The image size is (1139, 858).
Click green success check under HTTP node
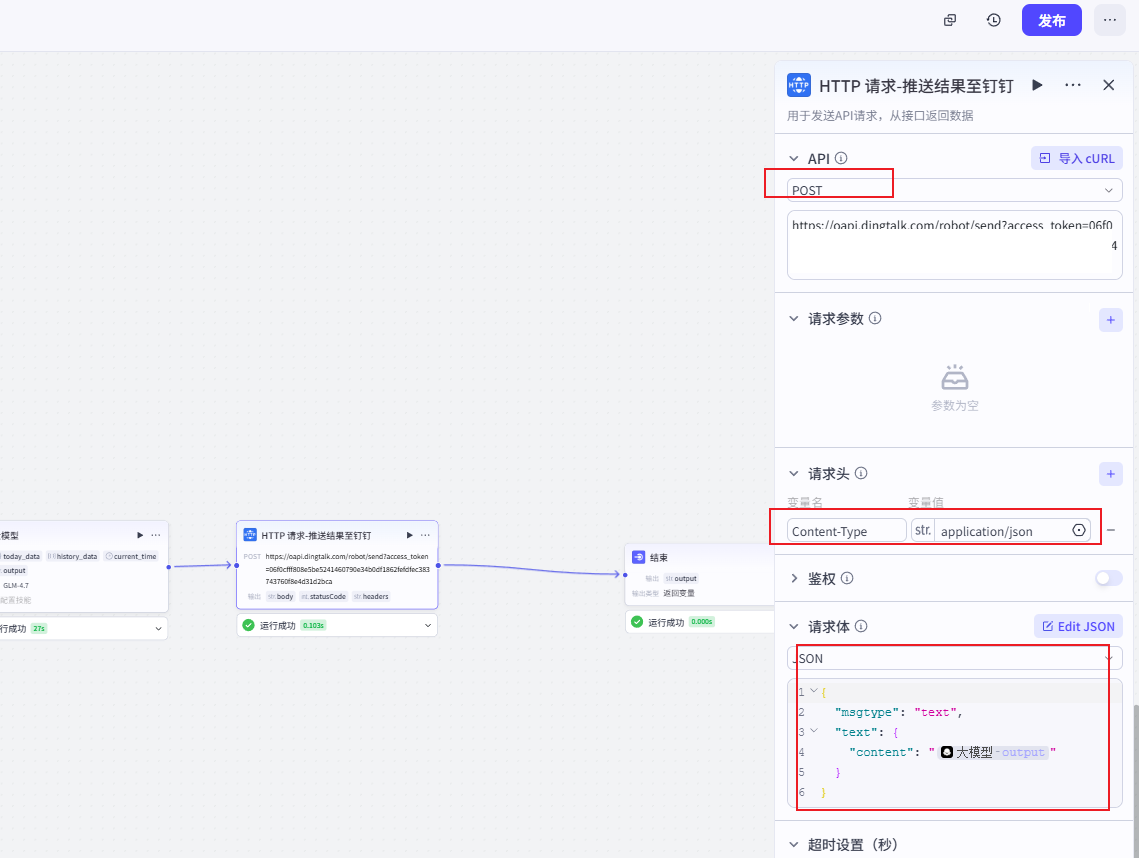[x=248, y=625]
